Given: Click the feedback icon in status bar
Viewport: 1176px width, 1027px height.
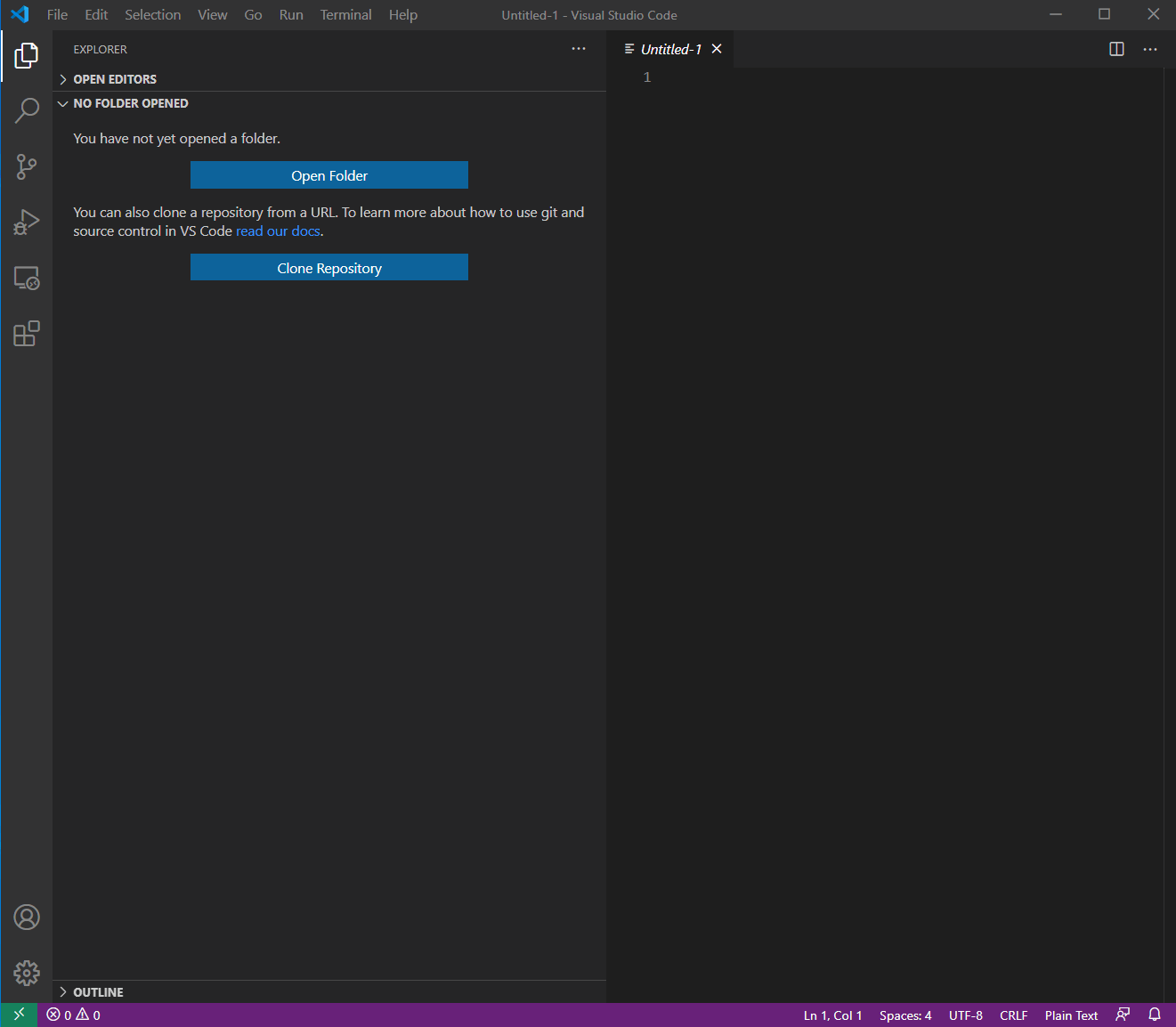Looking at the screenshot, I should [x=1123, y=1015].
